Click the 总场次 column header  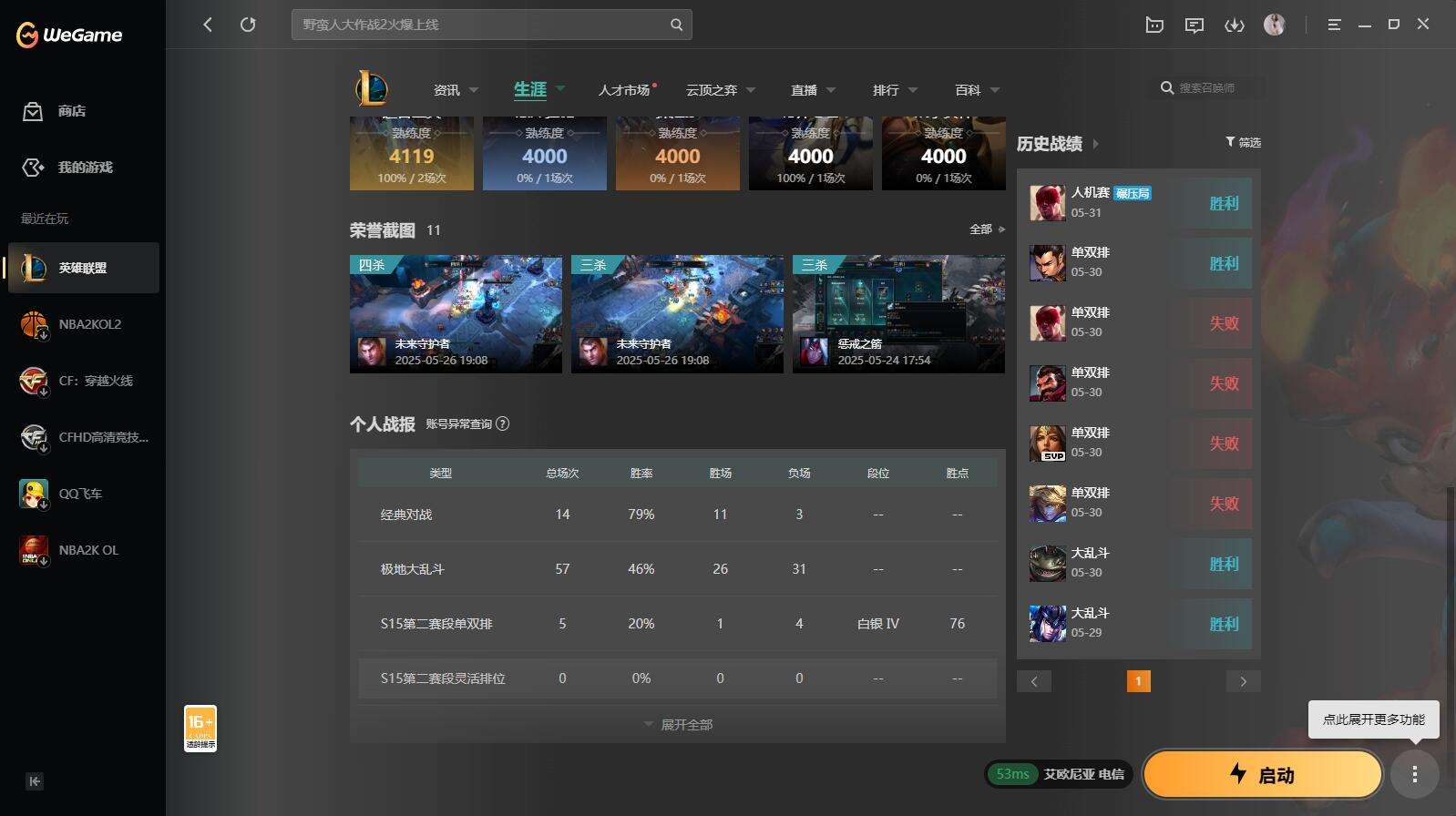(x=562, y=474)
